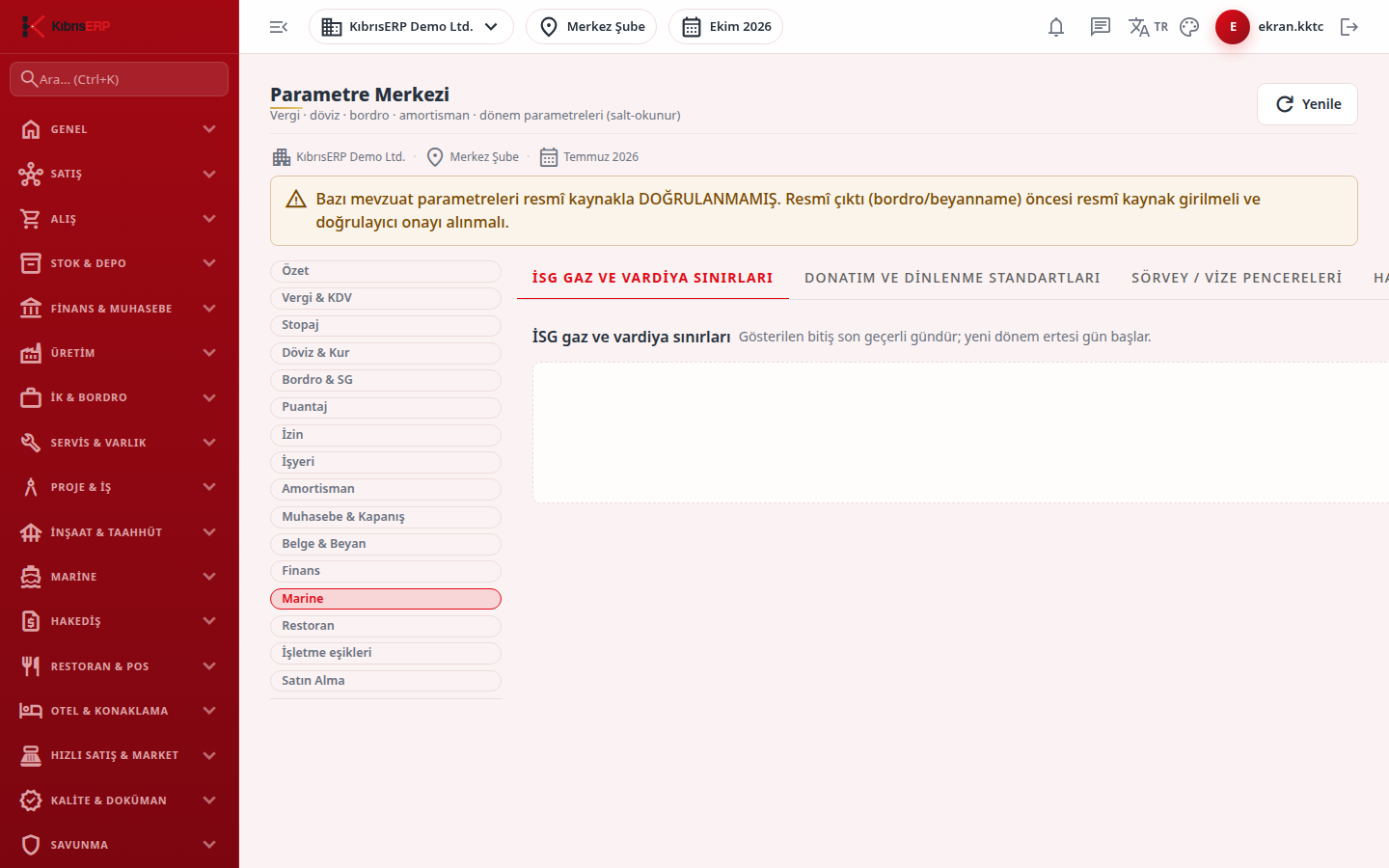The width and height of the screenshot is (1389, 868).
Task: Expand the İK & Bordro menu chevron
Action: click(209, 397)
